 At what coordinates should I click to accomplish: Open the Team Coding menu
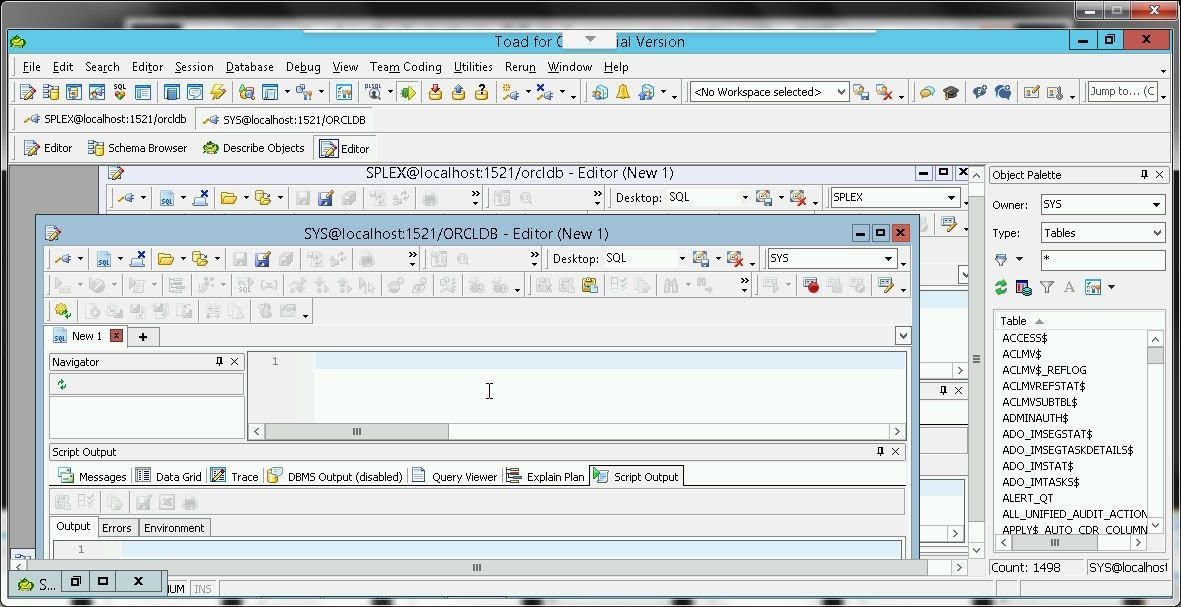point(405,67)
